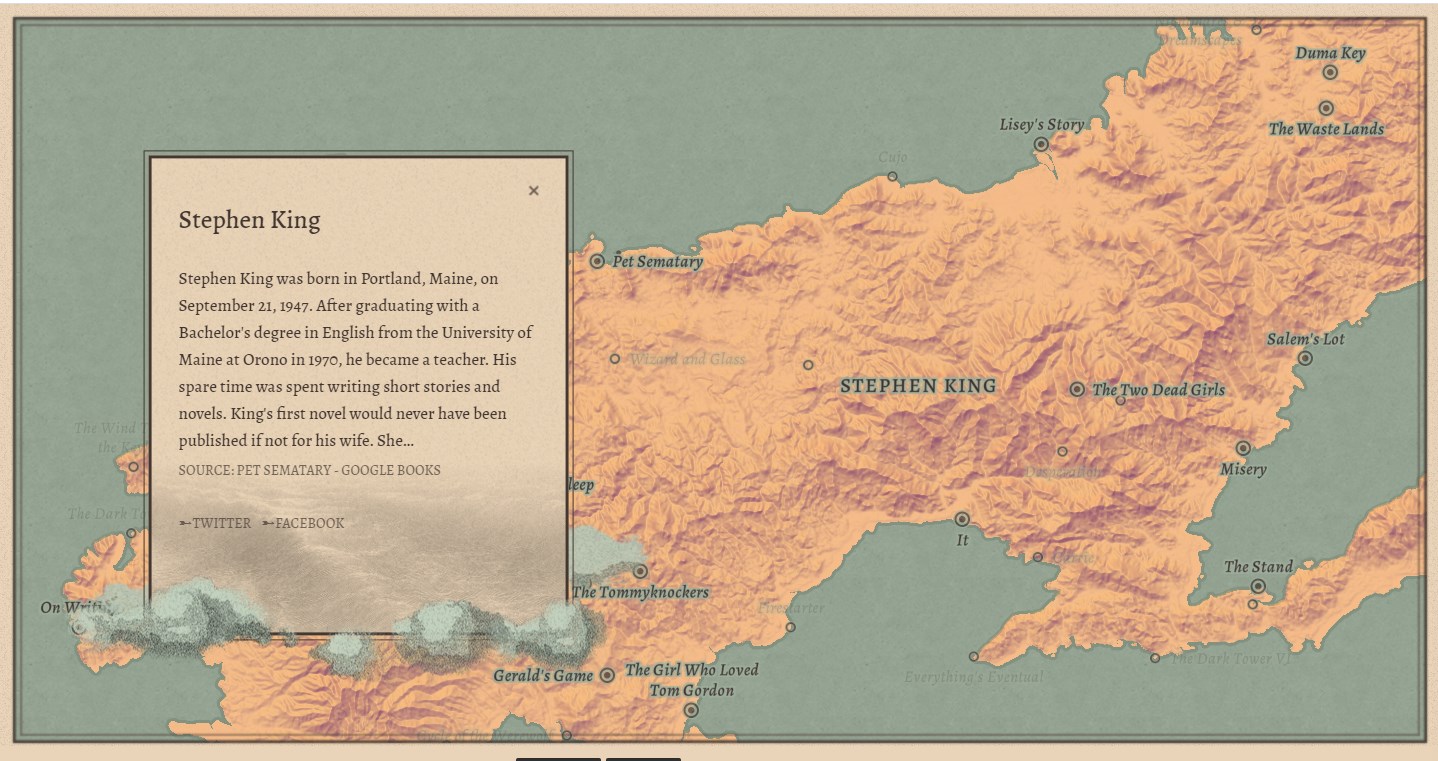Click The Girl Who Loved Tom Gordon marker
This screenshot has width=1438, height=761.
(691, 710)
